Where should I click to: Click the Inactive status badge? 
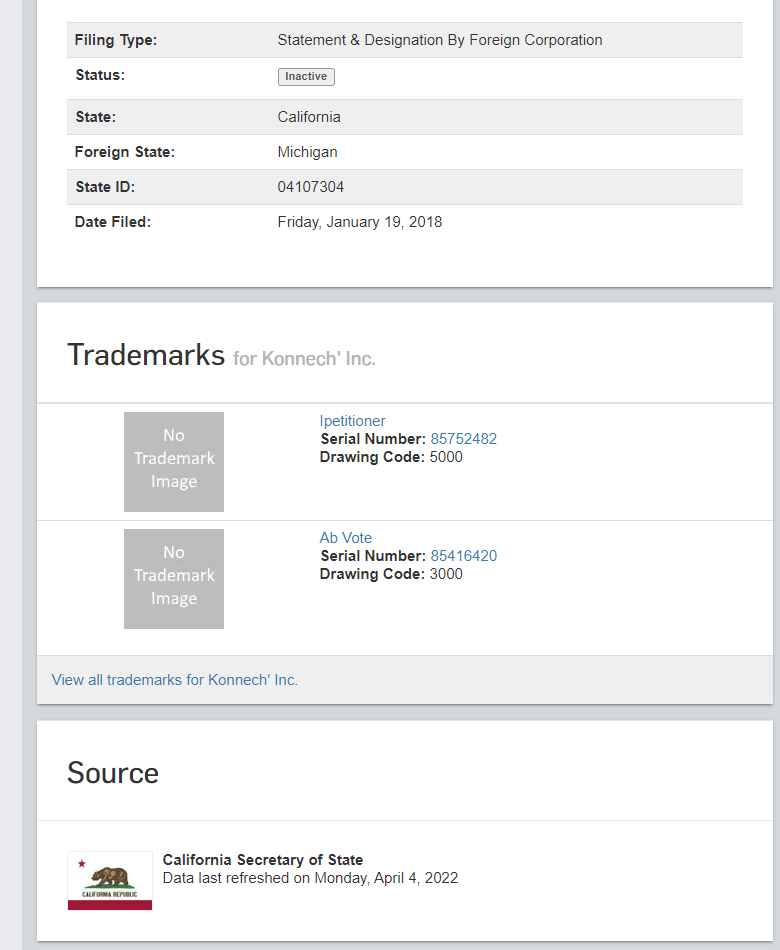[x=306, y=76]
